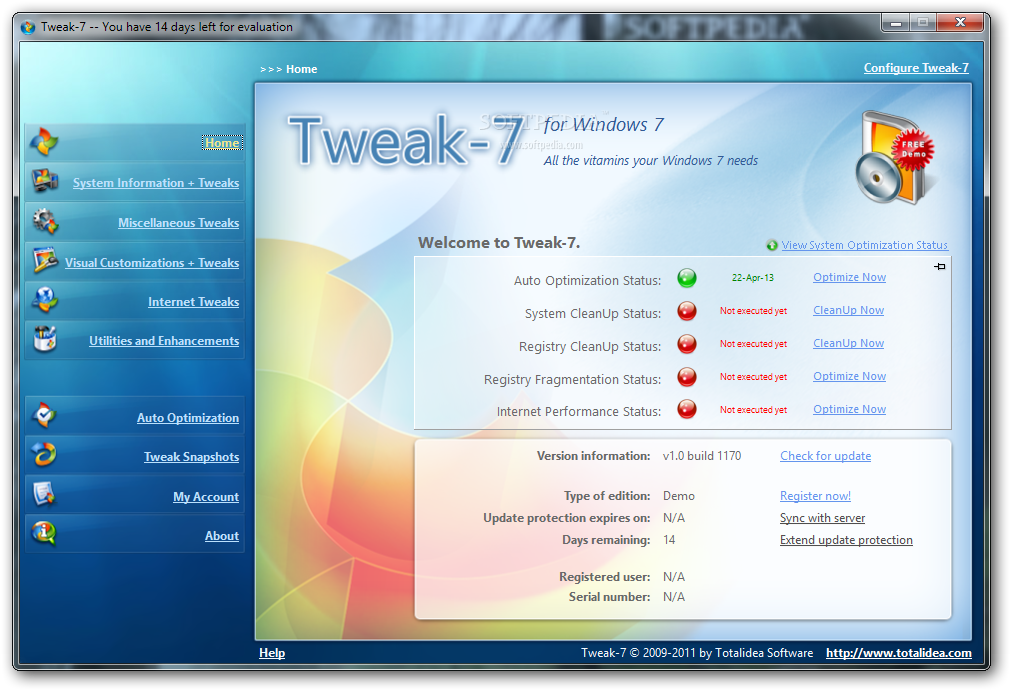Click 'Not executed yet' for Internet Performance
Image resolution: width=1011 pixels, height=691 pixels.
click(753, 409)
